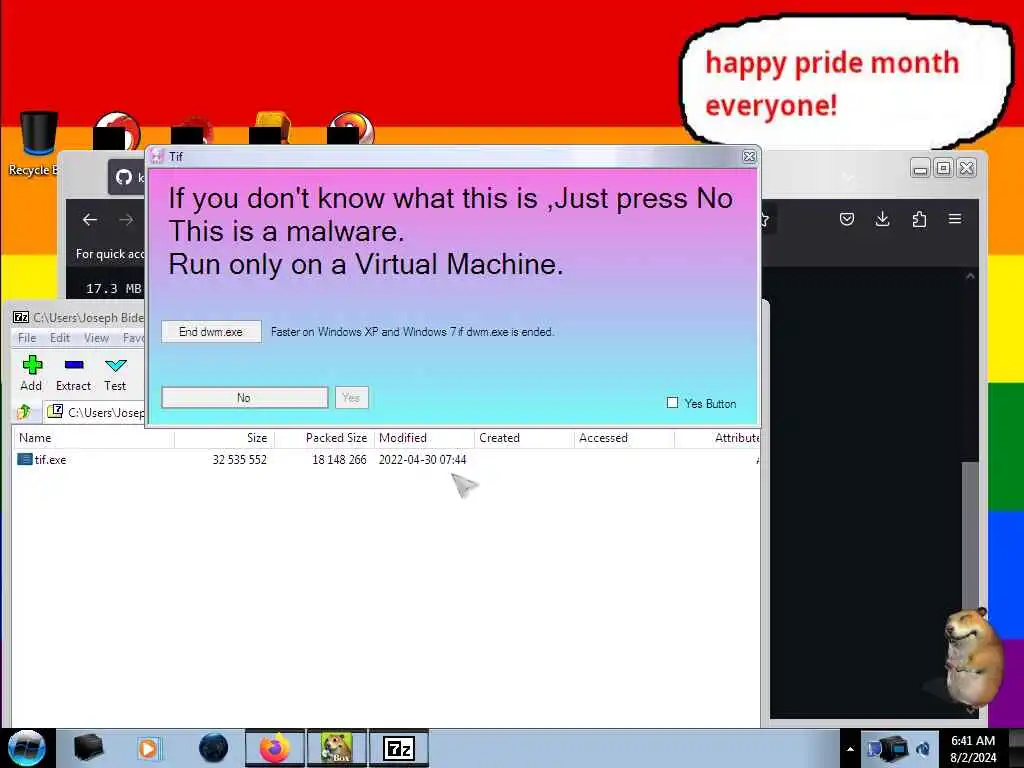Viewport: 1024px width, 768px height.
Task: Sort by the Modified column header
Action: coord(424,438)
